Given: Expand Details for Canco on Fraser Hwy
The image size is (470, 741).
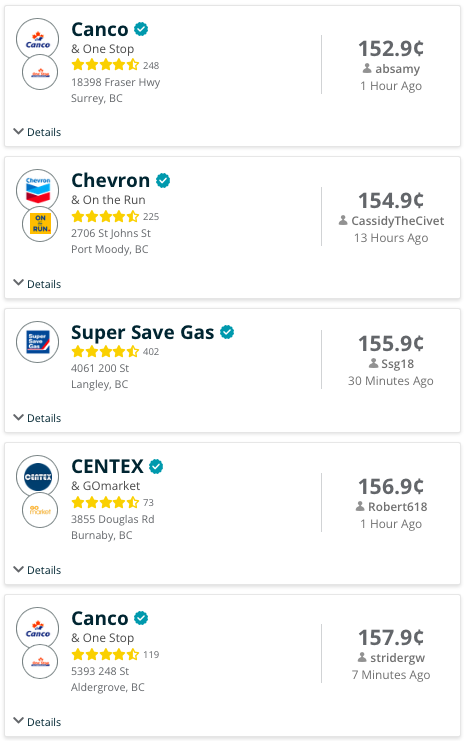Looking at the screenshot, I should click(37, 132).
